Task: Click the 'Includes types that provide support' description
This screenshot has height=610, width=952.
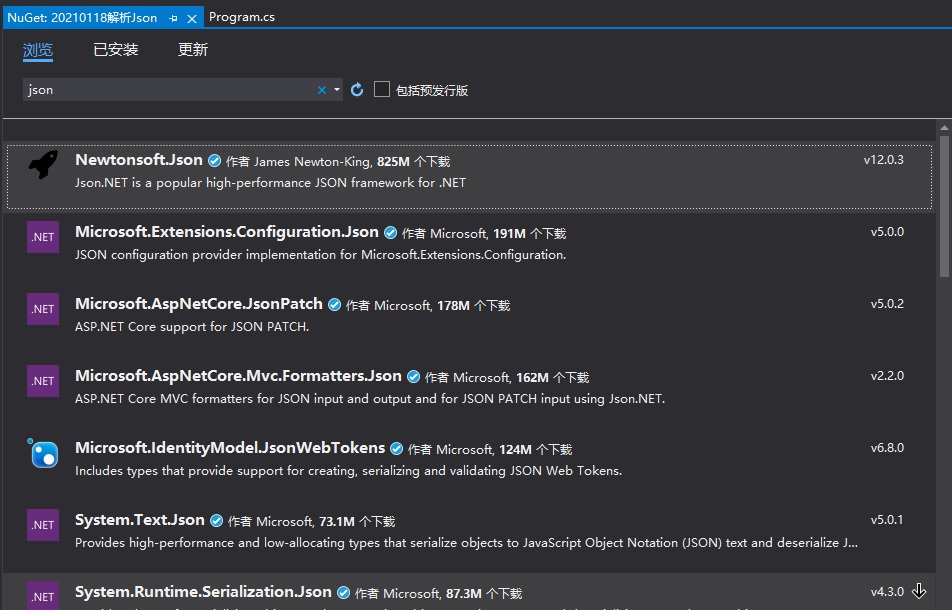Action: click(348, 471)
